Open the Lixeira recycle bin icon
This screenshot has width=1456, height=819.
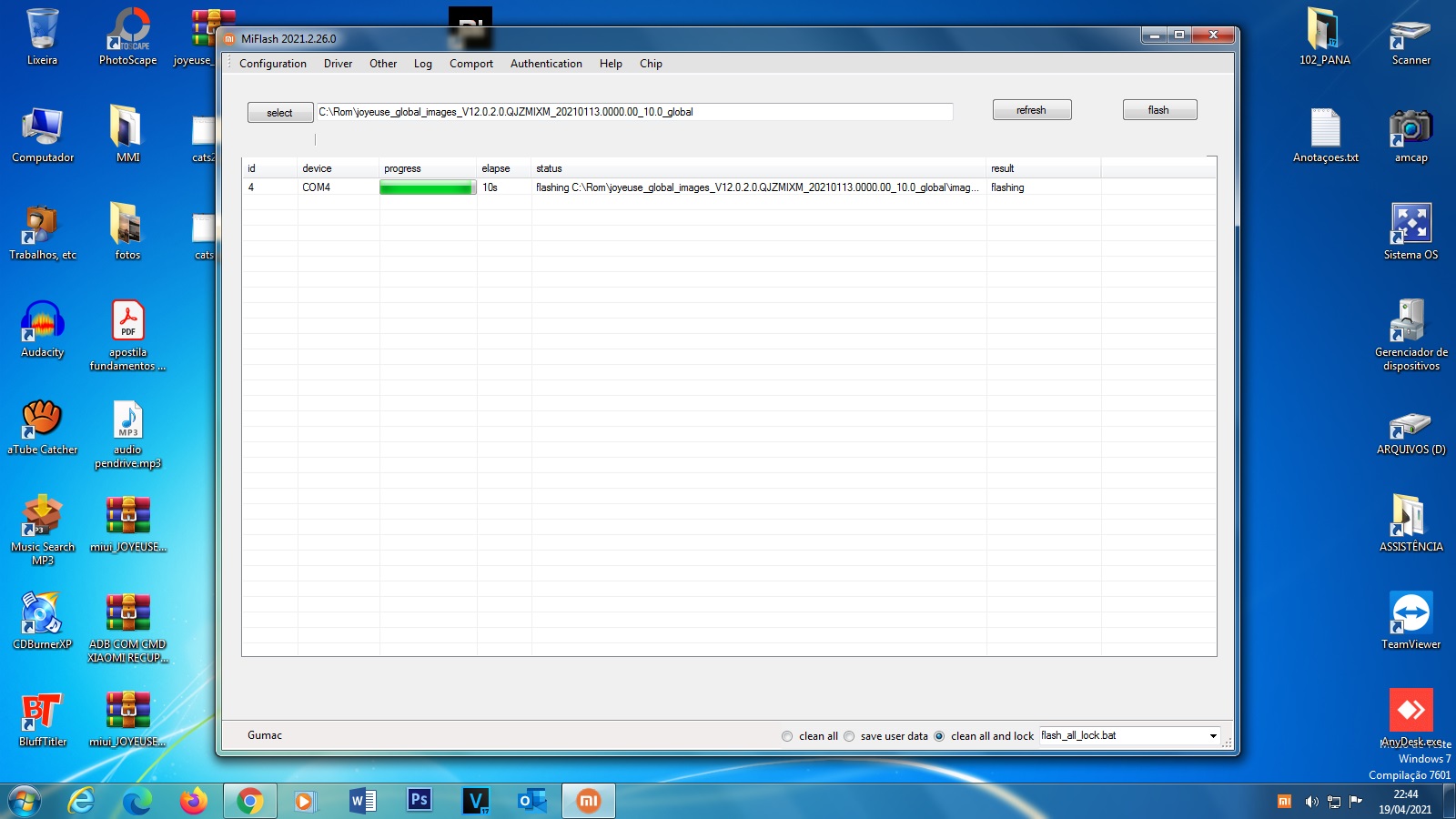(42, 36)
